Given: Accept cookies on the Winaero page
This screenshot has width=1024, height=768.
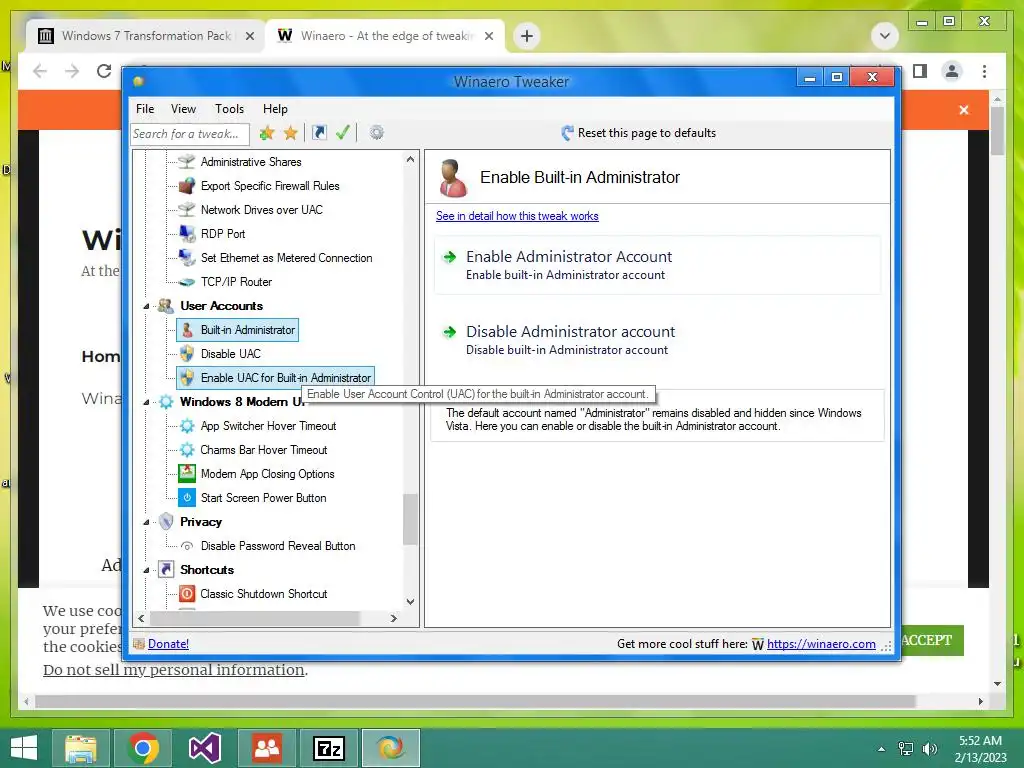Looking at the screenshot, I should pyautogui.click(x=931, y=641).
